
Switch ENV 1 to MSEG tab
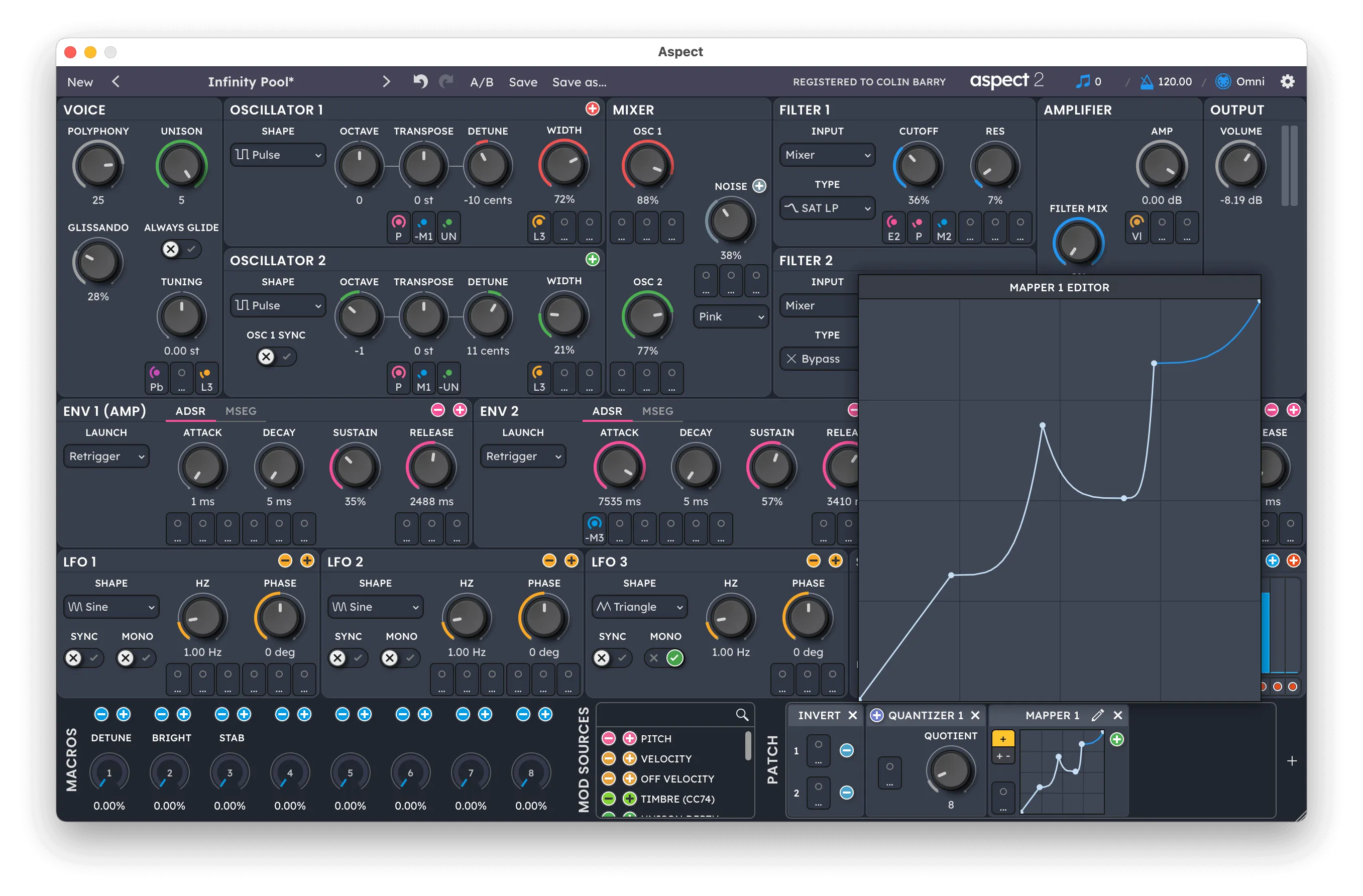pyautogui.click(x=241, y=411)
